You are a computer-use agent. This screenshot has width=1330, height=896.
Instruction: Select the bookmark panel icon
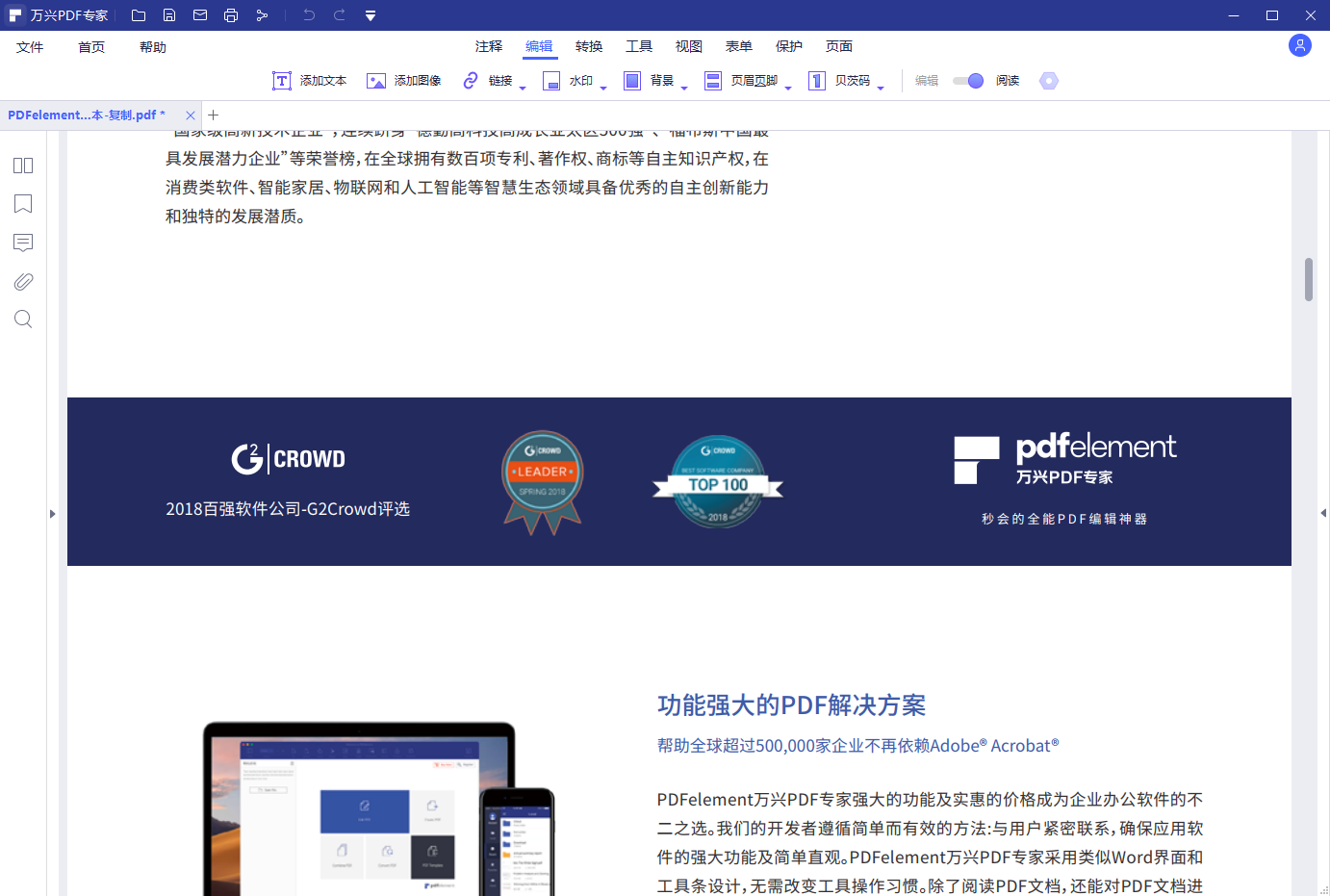tap(22, 204)
